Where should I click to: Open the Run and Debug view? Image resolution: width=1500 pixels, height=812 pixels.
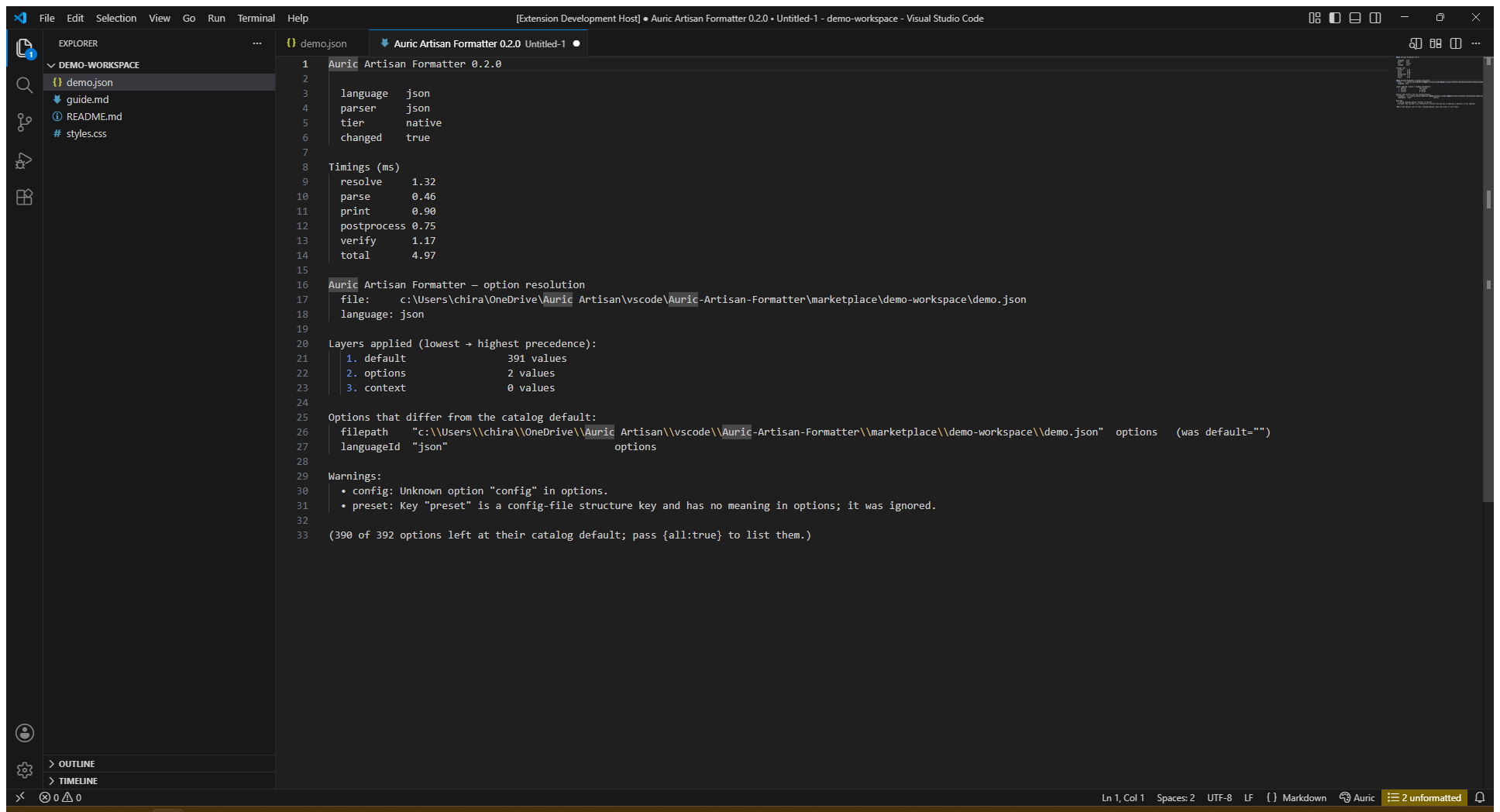pyautogui.click(x=25, y=160)
